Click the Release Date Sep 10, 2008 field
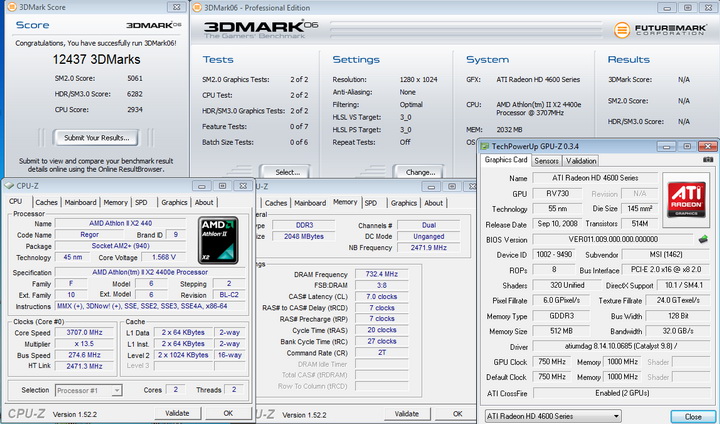This screenshot has height=424, width=720. (x=557, y=224)
